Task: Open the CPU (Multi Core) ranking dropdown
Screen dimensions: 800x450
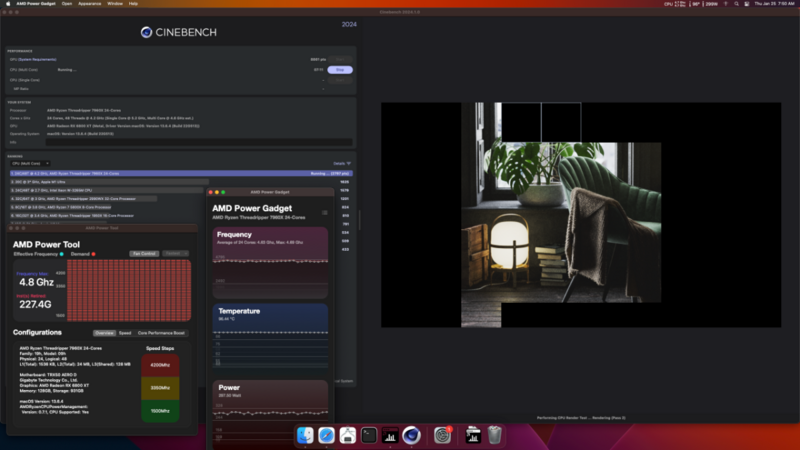Action: (28, 163)
